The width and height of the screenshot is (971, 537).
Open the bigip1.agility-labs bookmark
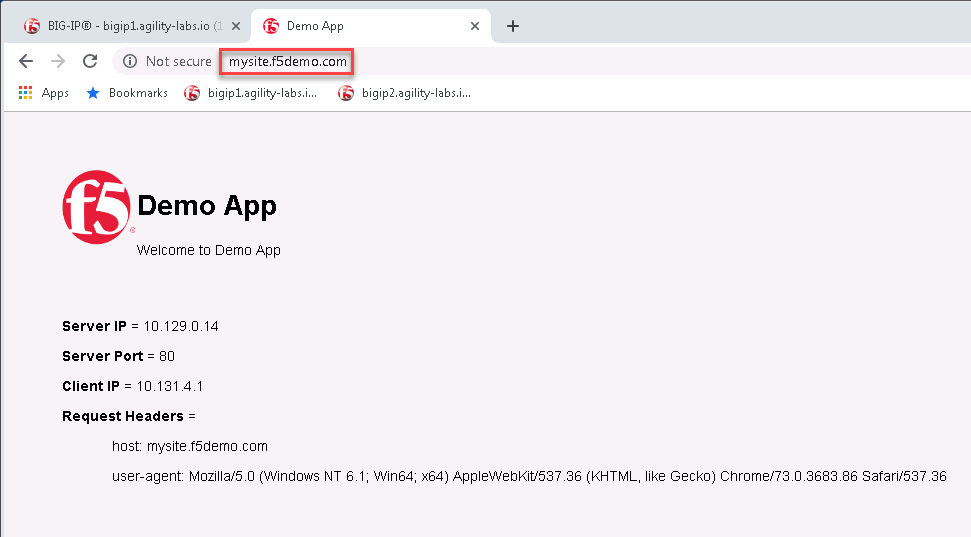pyautogui.click(x=251, y=93)
